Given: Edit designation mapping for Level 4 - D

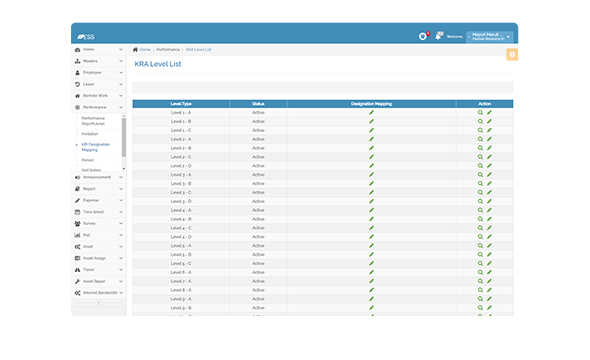Looking at the screenshot, I should coord(371,237).
